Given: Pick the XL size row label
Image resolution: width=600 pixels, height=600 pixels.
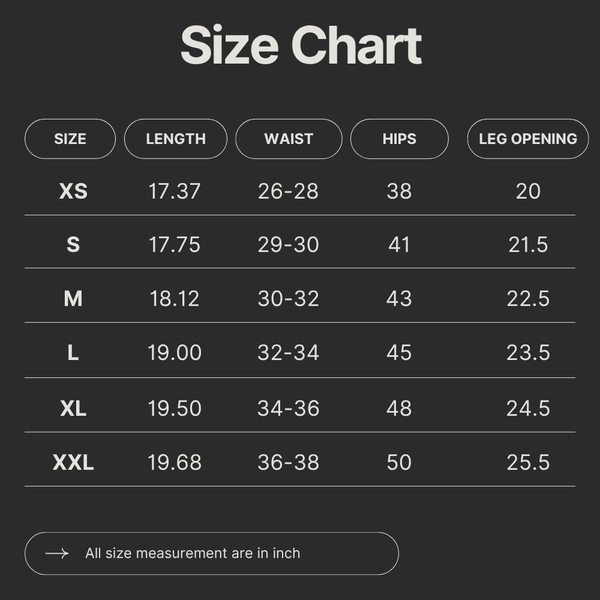Looking at the screenshot, I should [x=73, y=408].
